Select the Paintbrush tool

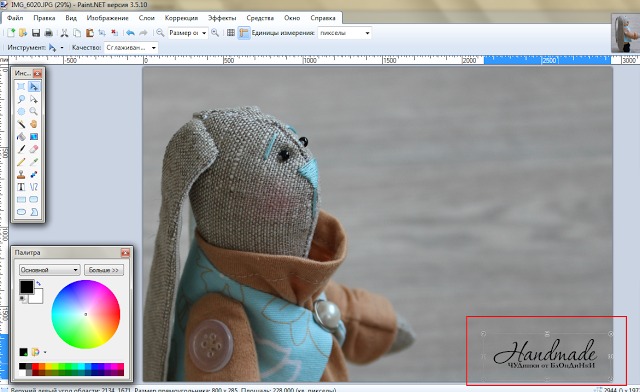[x=21, y=149]
